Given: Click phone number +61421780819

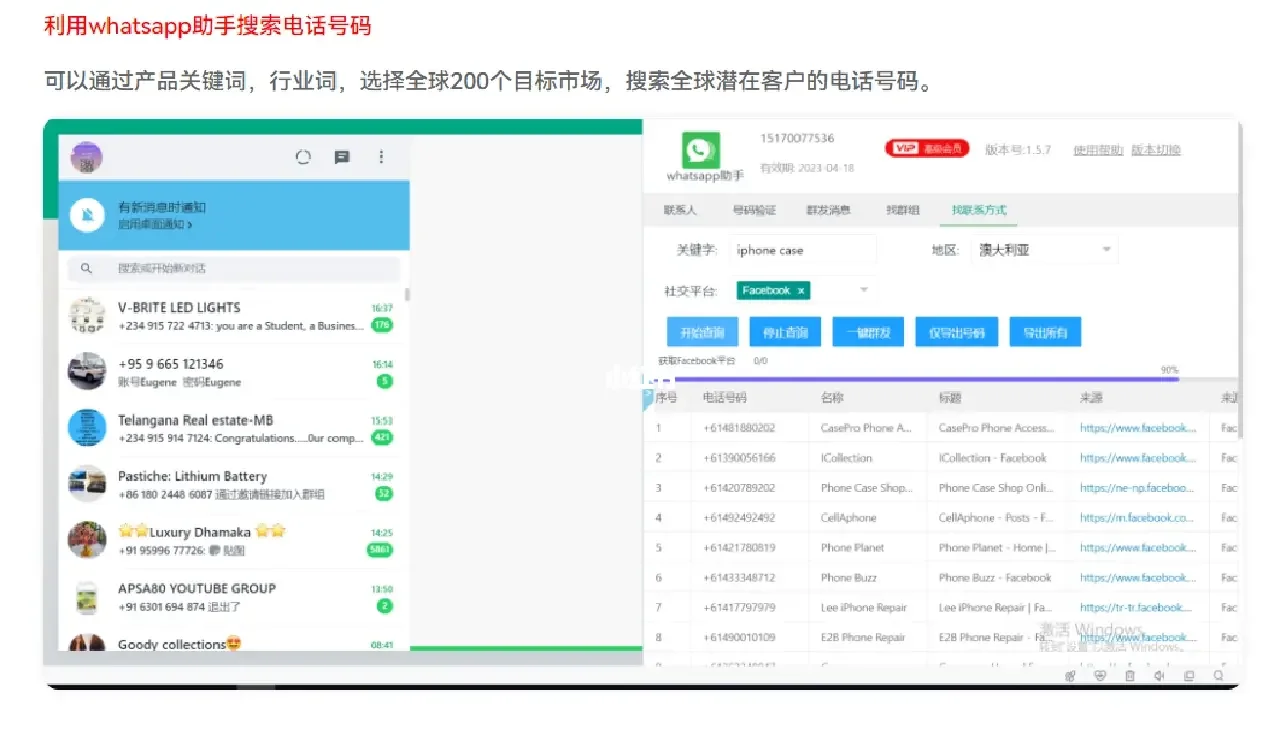Looking at the screenshot, I should 738,548.
